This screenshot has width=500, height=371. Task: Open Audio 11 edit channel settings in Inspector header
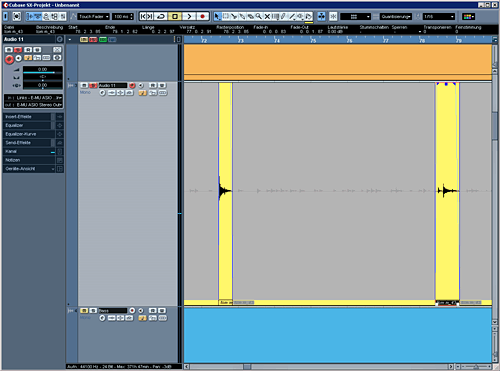60,39
